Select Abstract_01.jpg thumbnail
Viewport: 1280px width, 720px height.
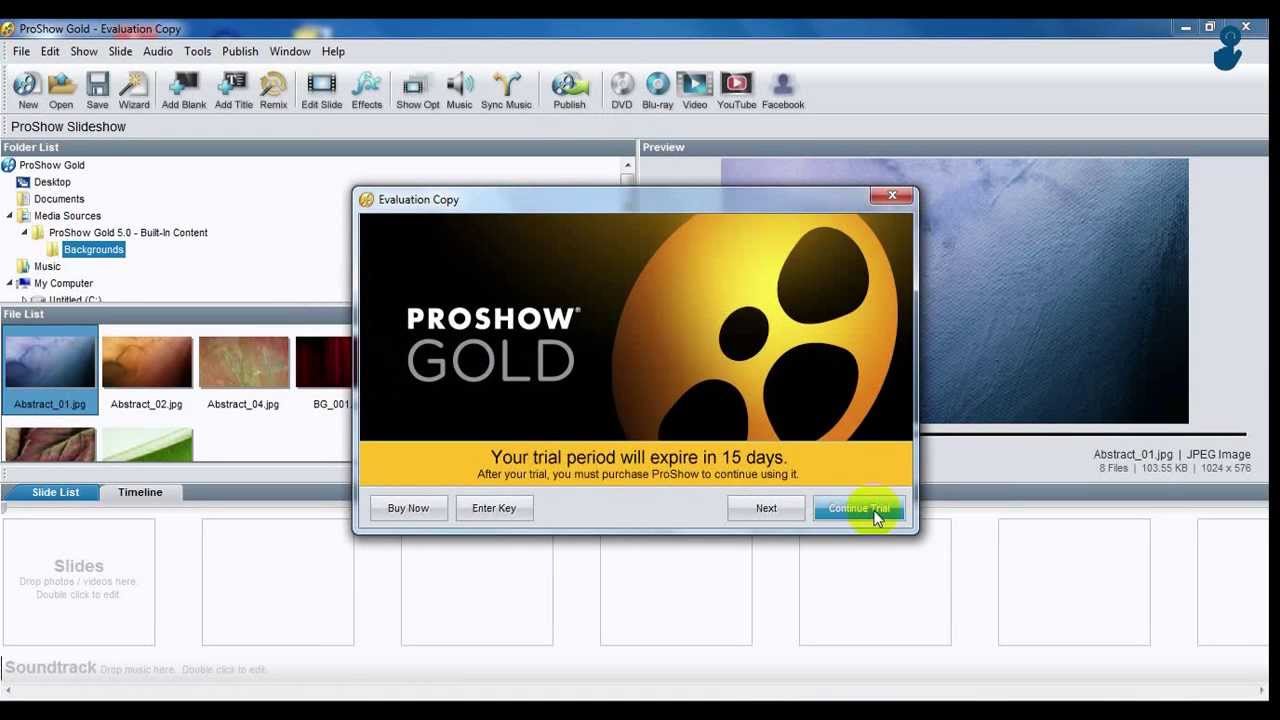pyautogui.click(x=50, y=371)
